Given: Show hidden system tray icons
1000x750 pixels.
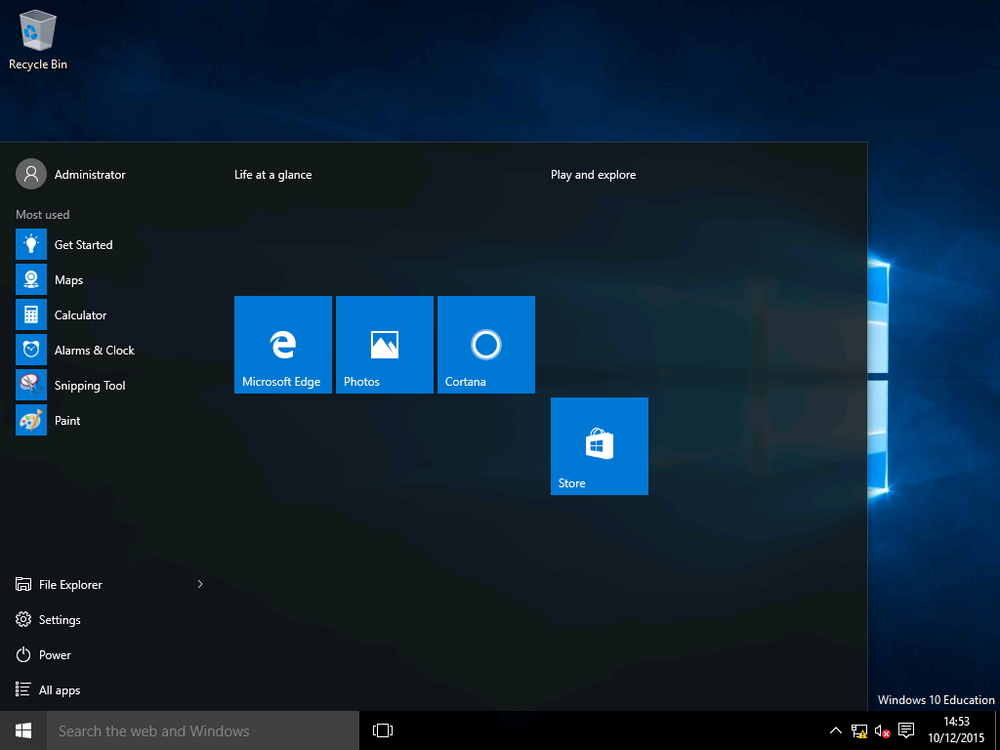Looking at the screenshot, I should 835,731.
